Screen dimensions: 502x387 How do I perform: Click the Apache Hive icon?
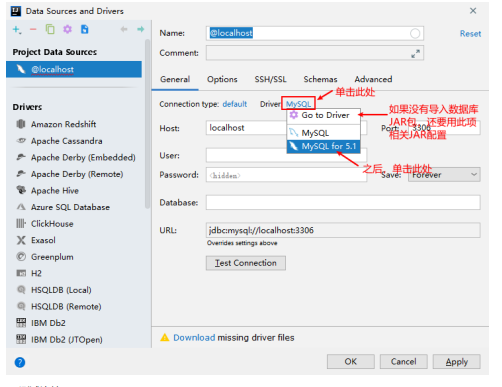(x=21, y=190)
